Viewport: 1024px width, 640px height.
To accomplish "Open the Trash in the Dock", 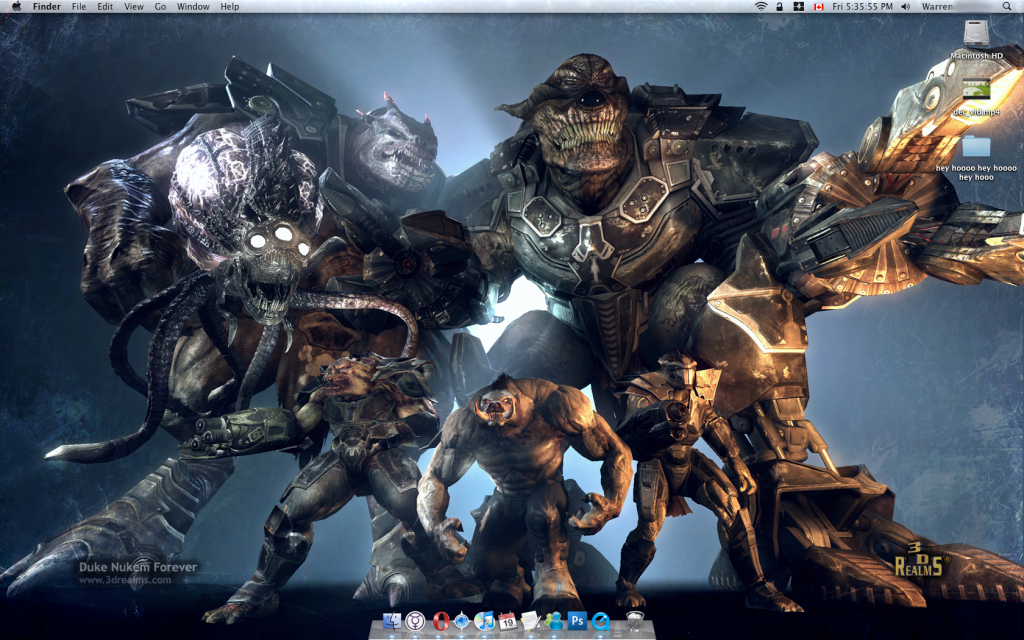I will [x=635, y=621].
